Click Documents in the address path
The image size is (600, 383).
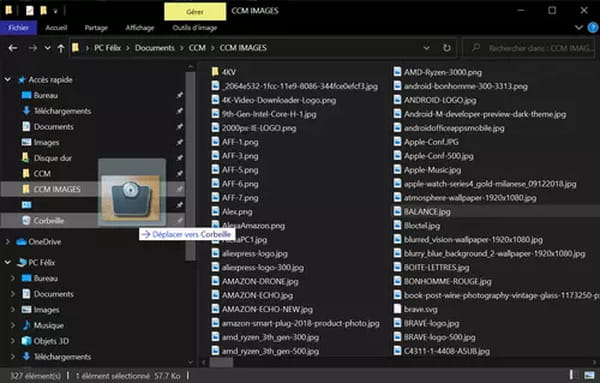pos(155,48)
